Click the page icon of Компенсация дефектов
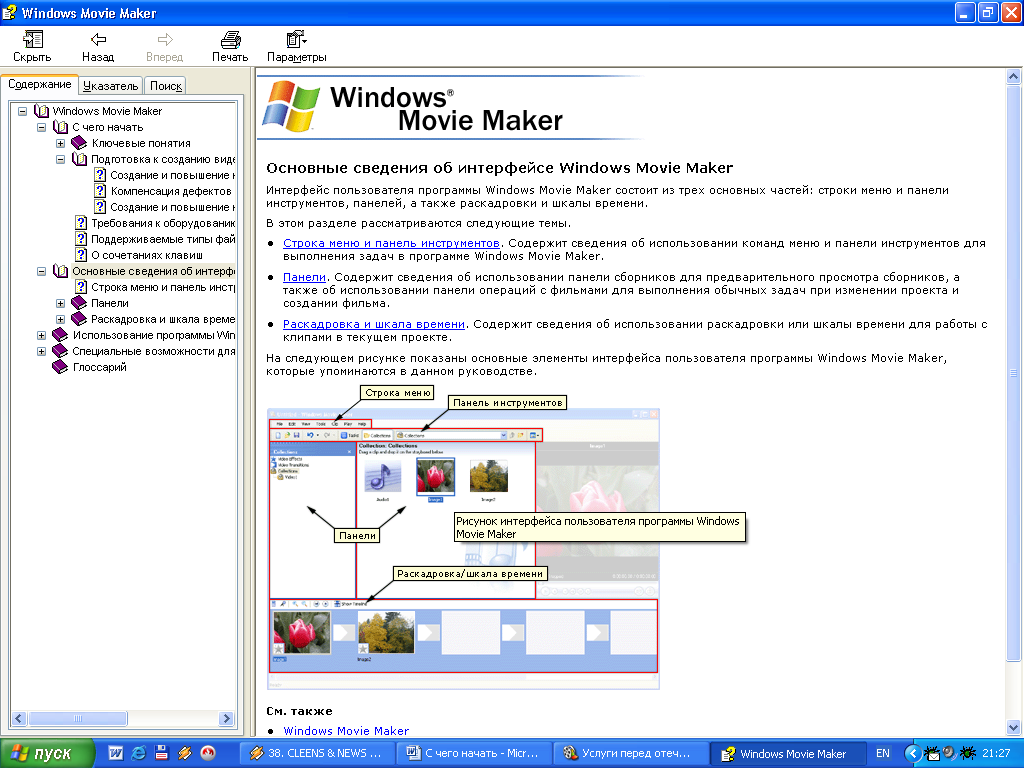Image resolution: width=1024 pixels, height=768 pixels. coord(100,191)
